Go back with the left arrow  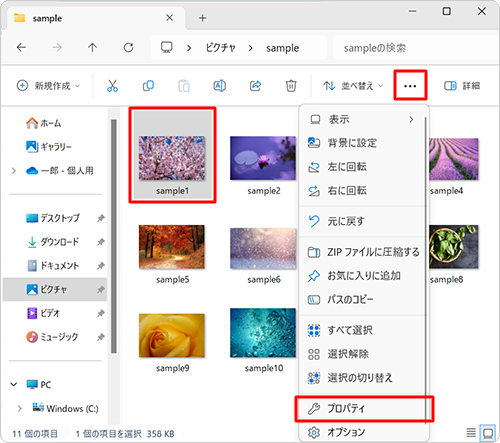point(21,48)
